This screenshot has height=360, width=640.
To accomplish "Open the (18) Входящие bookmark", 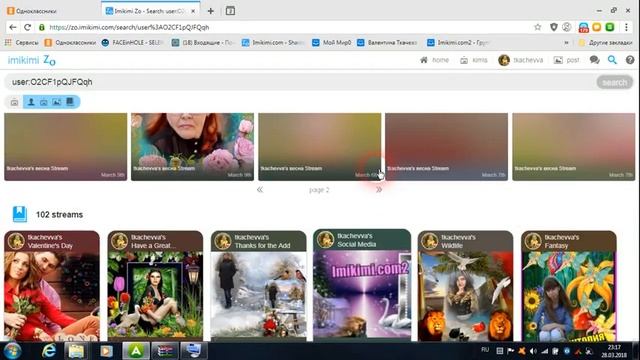I will (x=204, y=42).
